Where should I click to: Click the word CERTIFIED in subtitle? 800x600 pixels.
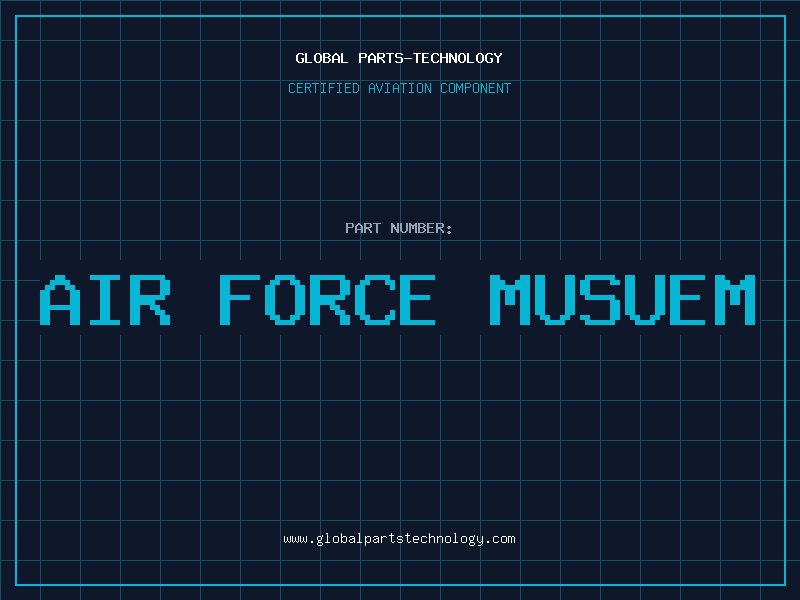323,88
